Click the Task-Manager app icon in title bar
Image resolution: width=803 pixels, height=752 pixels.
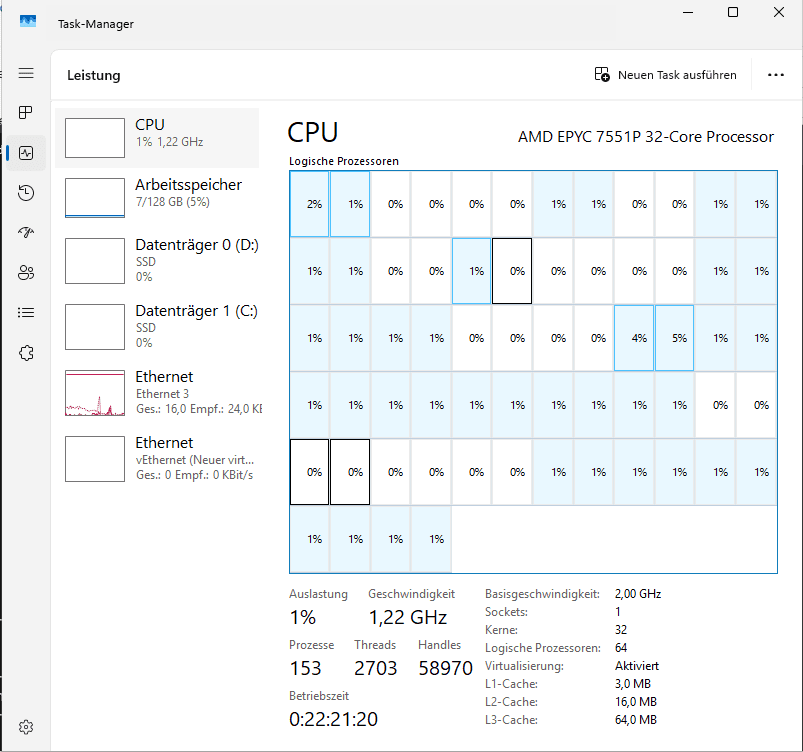(28, 22)
